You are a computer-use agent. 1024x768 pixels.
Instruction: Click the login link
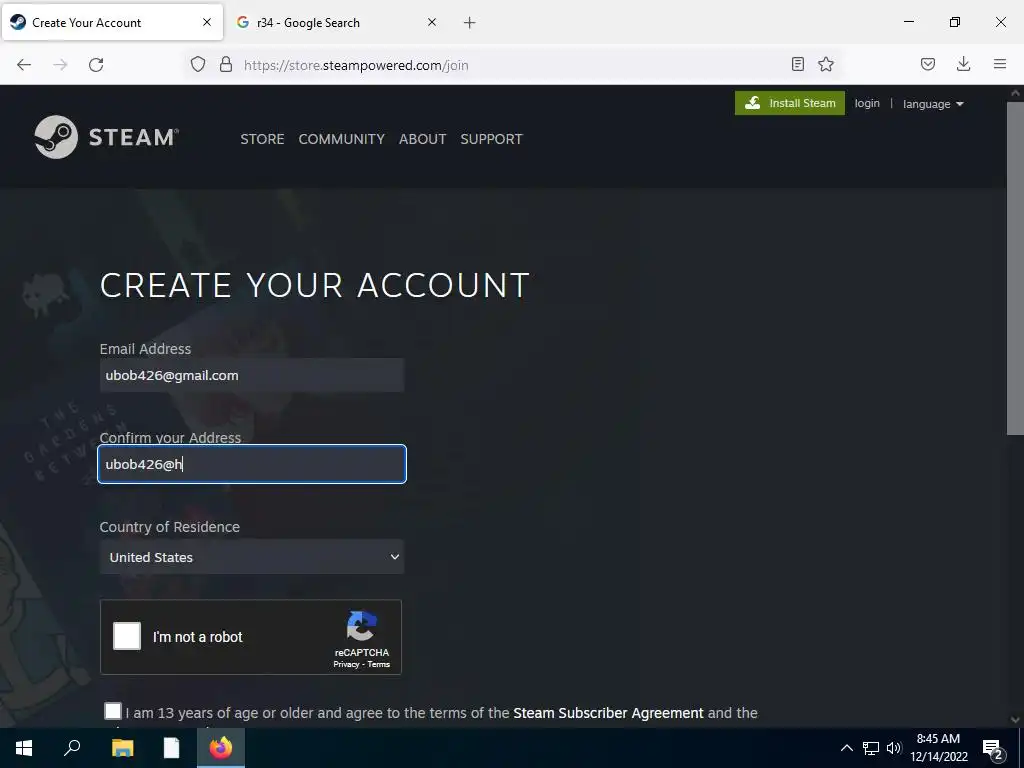(867, 103)
